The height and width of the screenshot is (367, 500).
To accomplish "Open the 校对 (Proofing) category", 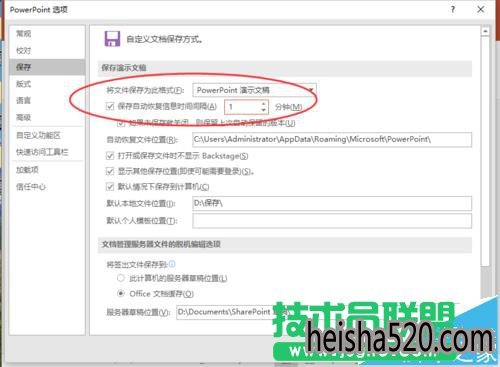I will pyautogui.click(x=23, y=51).
